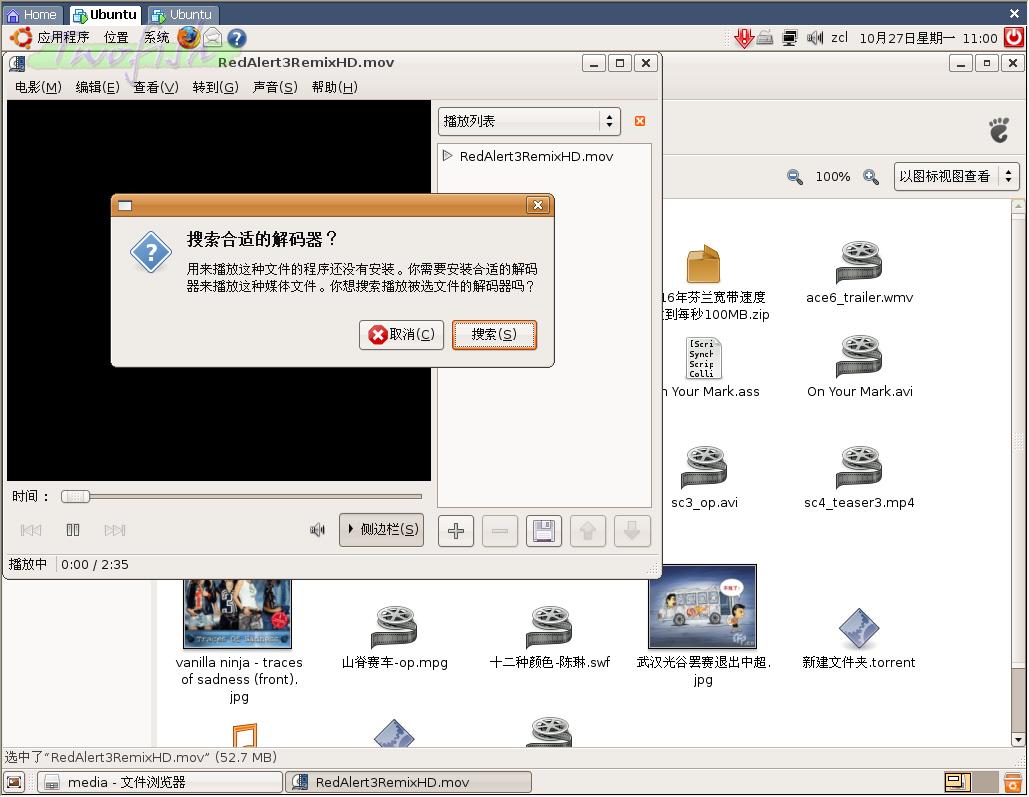Image resolution: width=1029 pixels, height=797 pixels.
Task: Expand the 播放列表 playlist sidebar dropdown
Action: pos(529,121)
